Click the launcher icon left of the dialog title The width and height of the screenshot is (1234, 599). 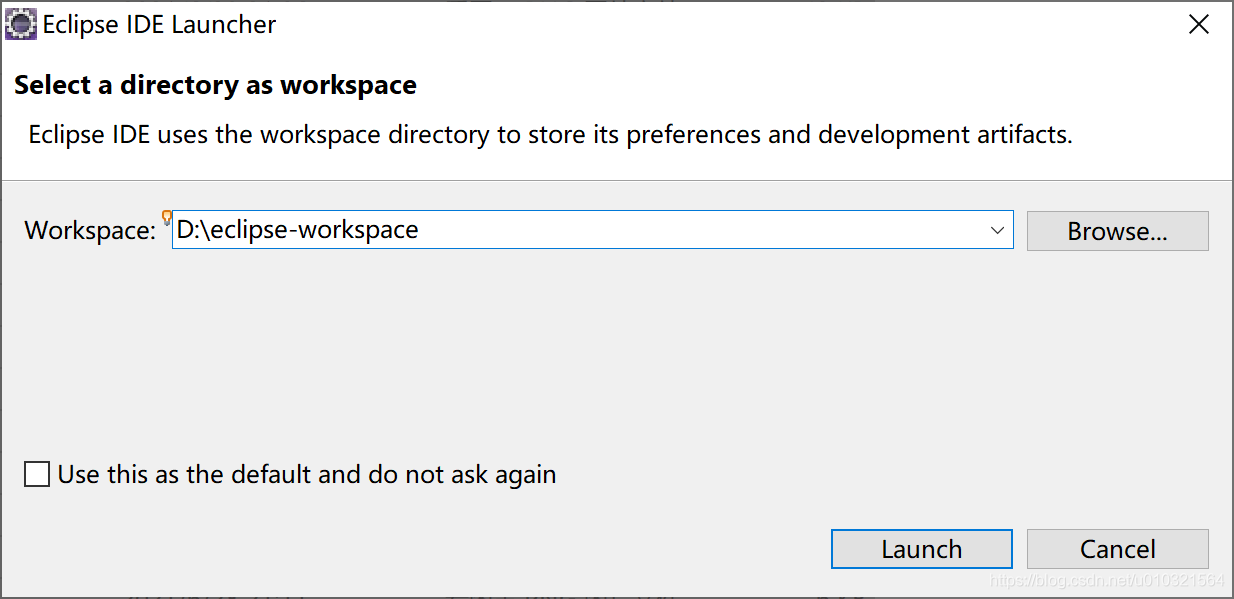point(22,23)
